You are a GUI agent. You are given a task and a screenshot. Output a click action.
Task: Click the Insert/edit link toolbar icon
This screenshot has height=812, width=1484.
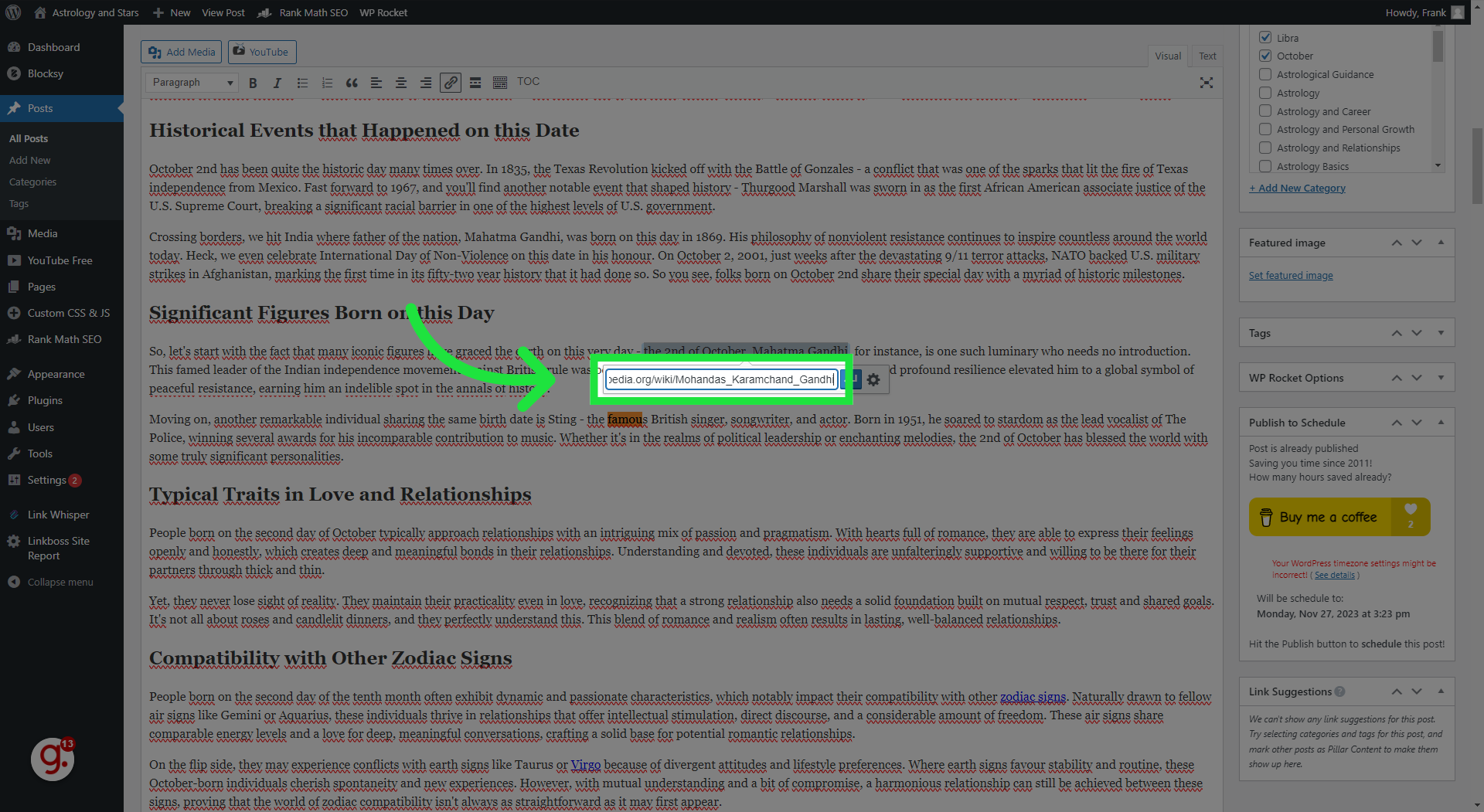(x=451, y=83)
